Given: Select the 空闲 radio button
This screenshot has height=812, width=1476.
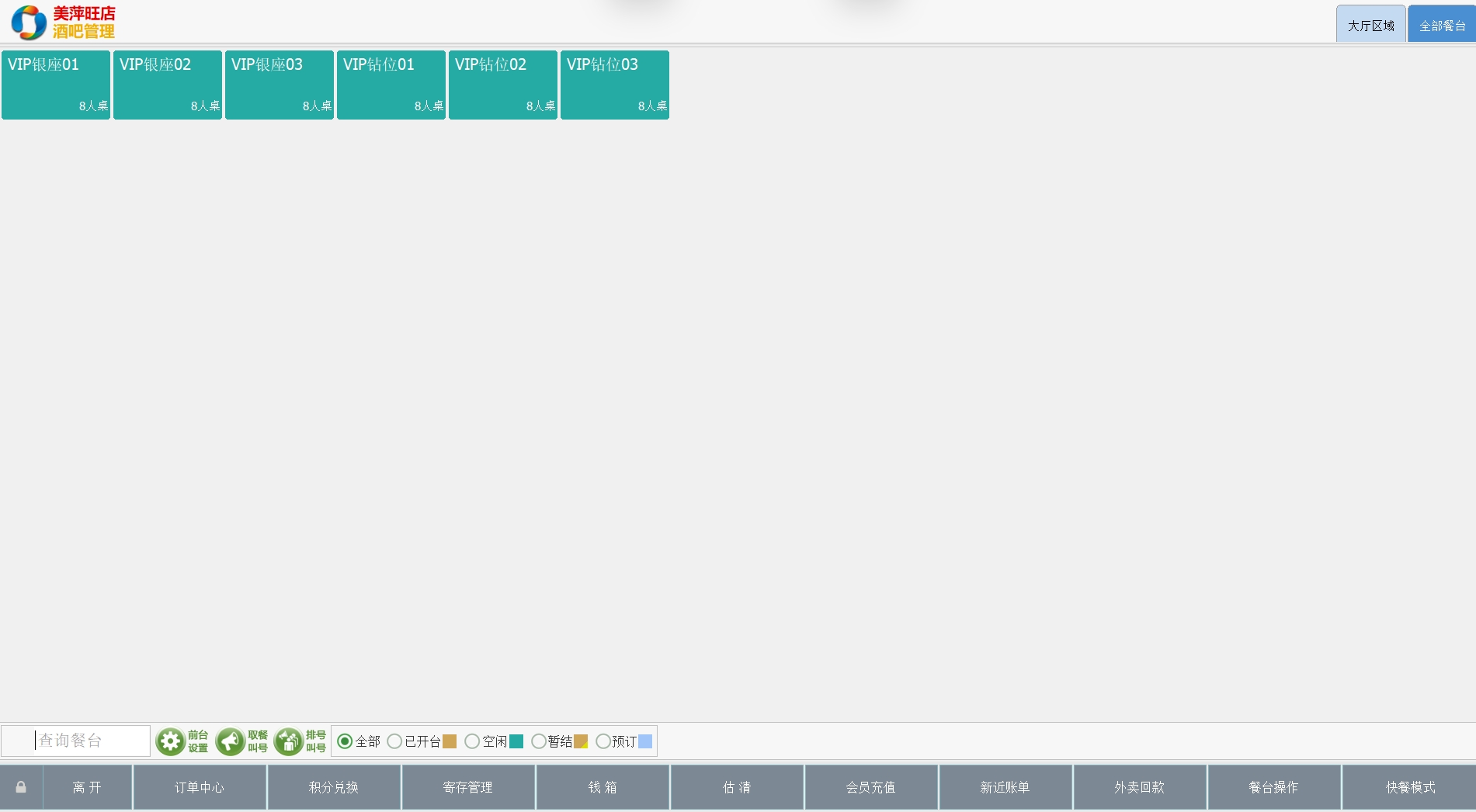Looking at the screenshot, I should (x=471, y=741).
